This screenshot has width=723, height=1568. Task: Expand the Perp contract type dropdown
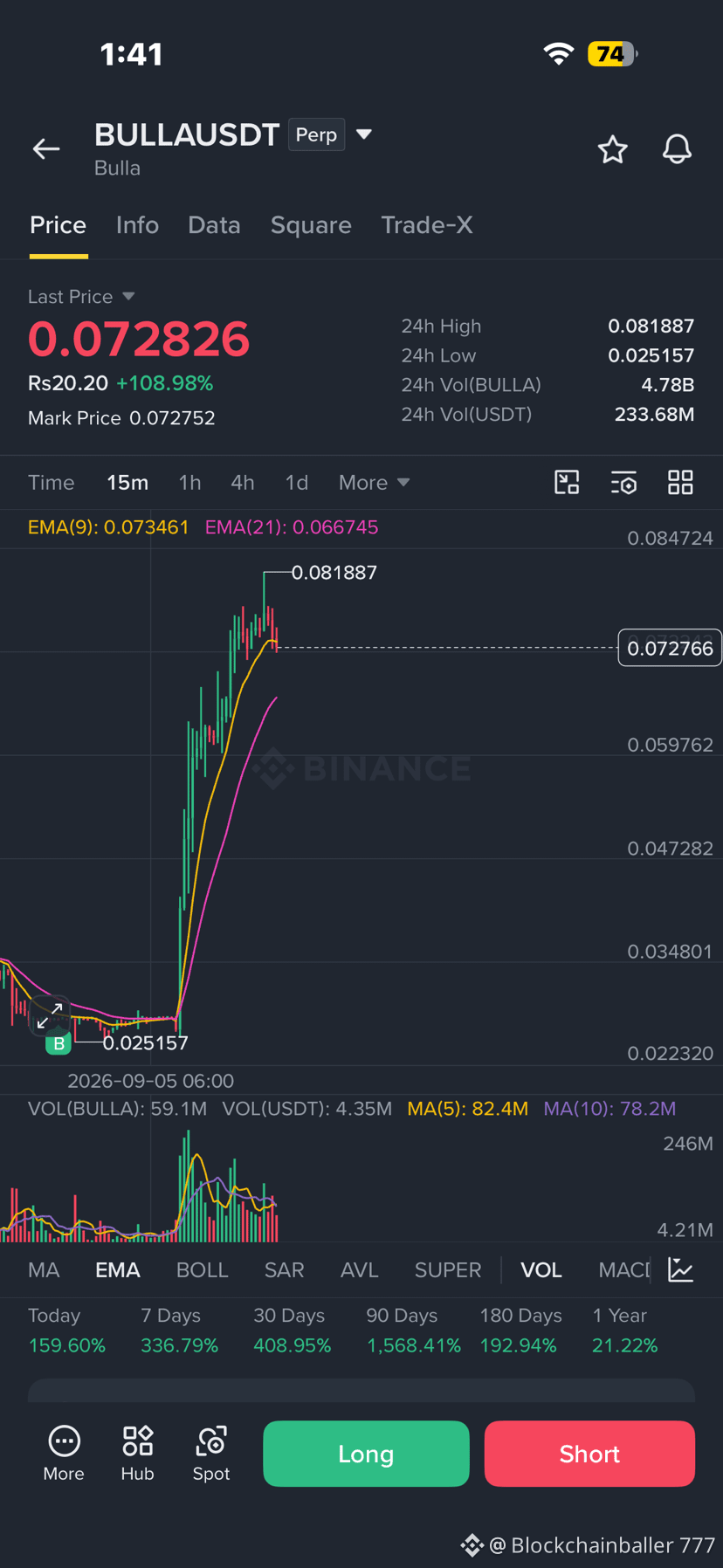(x=364, y=134)
